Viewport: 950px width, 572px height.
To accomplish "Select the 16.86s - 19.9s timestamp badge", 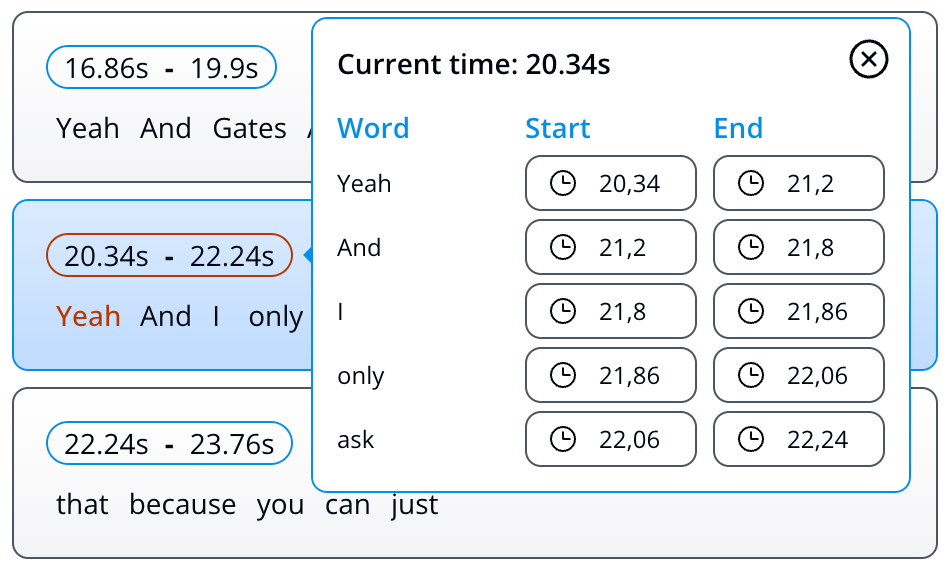I will [x=161, y=68].
